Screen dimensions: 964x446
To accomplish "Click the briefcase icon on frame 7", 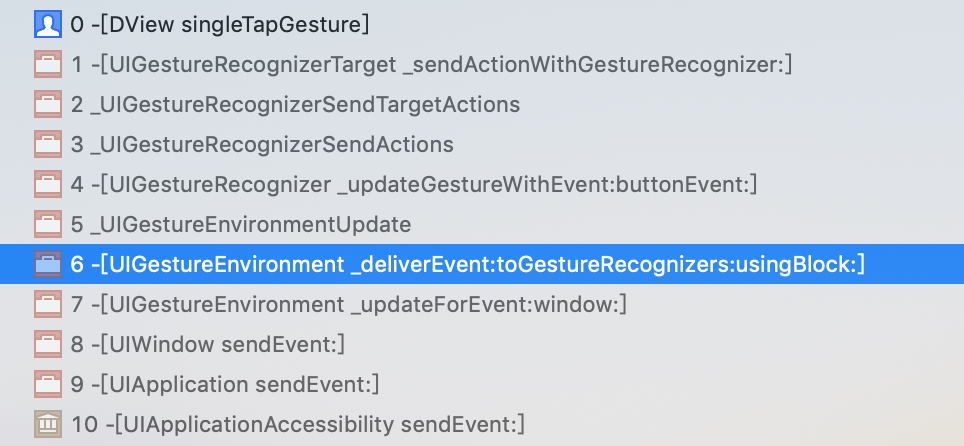I will [48, 304].
